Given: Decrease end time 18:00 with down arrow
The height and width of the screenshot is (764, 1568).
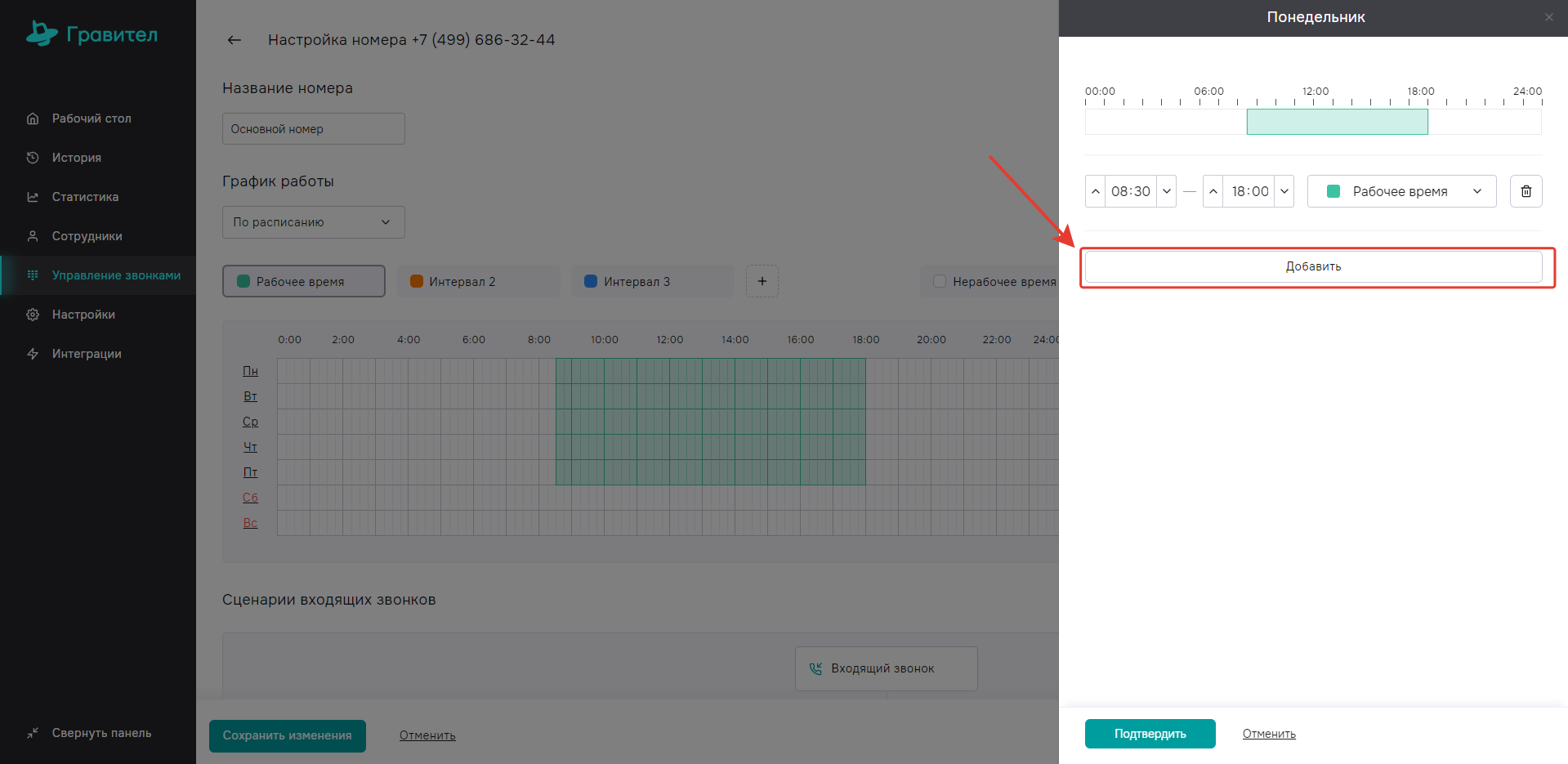Looking at the screenshot, I should (1284, 191).
